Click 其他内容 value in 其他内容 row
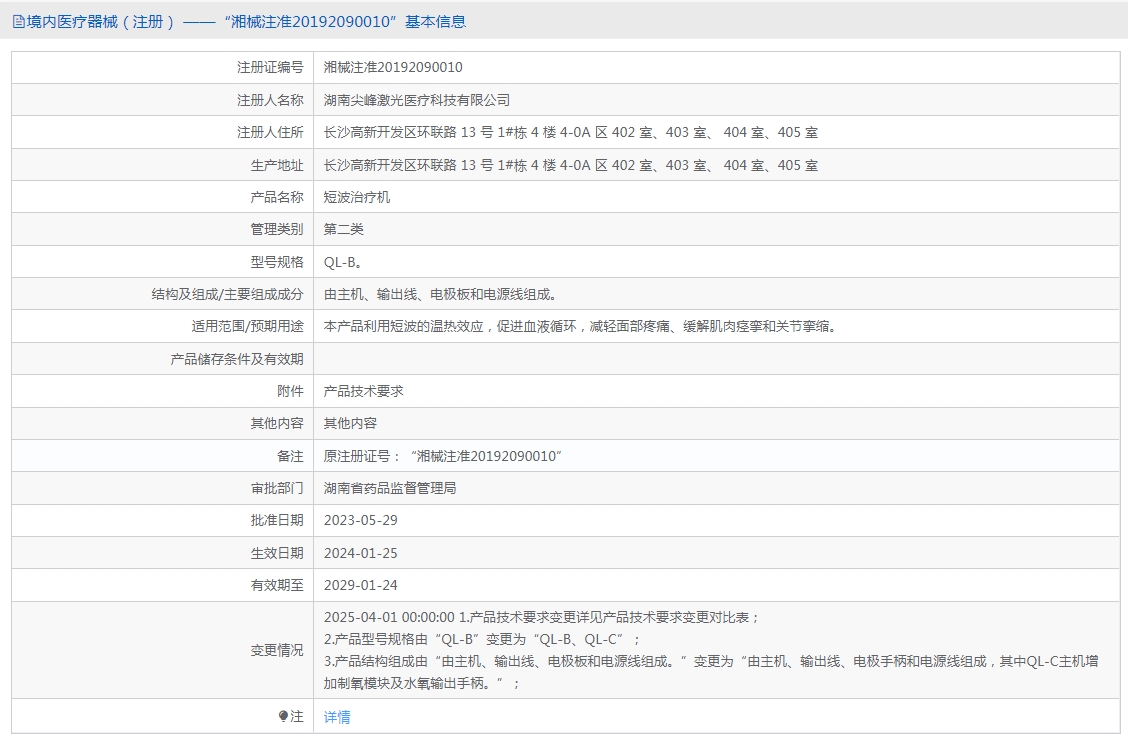 point(350,423)
